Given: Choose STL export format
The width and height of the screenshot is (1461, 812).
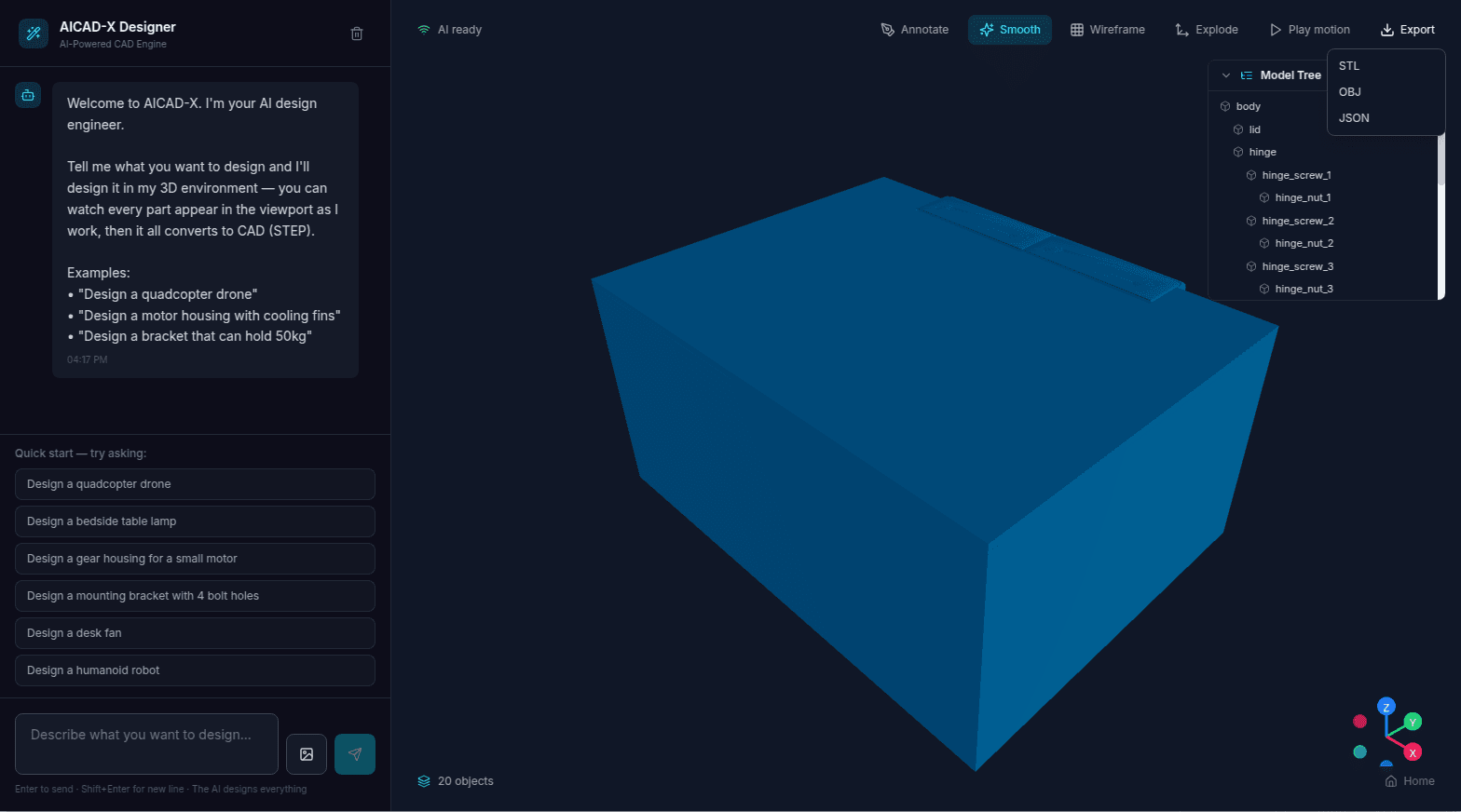Looking at the screenshot, I should (x=1386, y=66).
